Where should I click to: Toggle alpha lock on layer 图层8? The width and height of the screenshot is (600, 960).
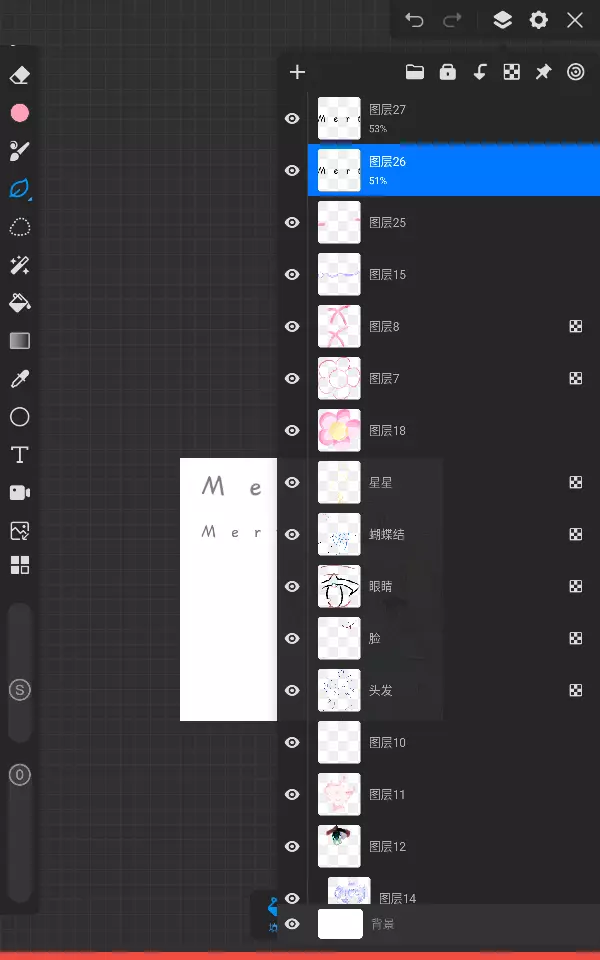[576, 327]
